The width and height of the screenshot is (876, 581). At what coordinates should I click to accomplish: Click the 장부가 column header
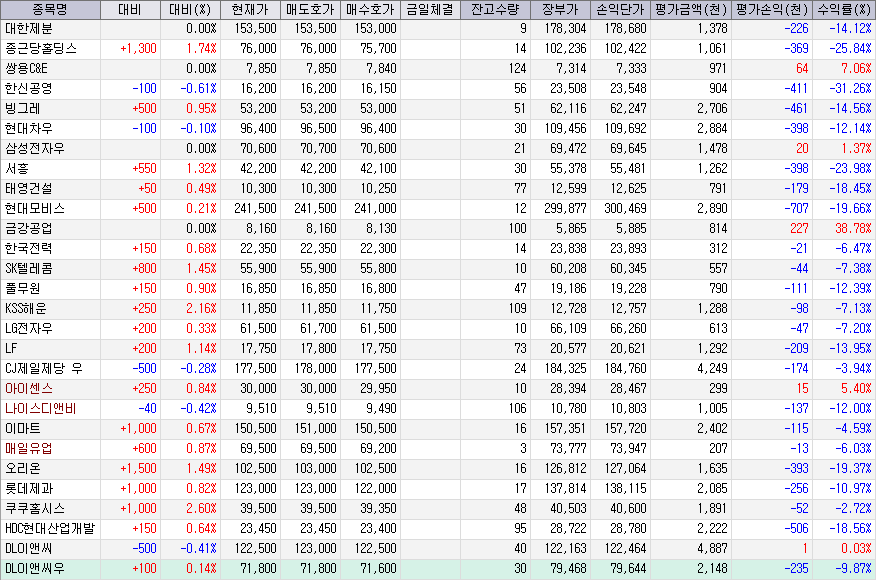point(560,9)
